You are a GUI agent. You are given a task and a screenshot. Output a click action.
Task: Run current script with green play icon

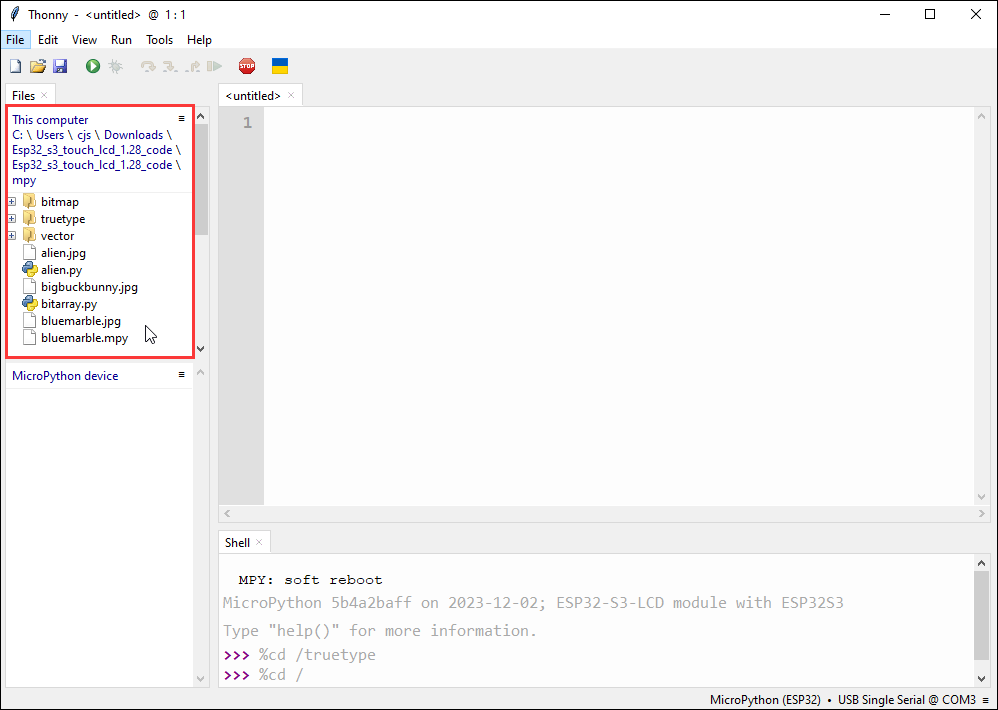click(93, 66)
